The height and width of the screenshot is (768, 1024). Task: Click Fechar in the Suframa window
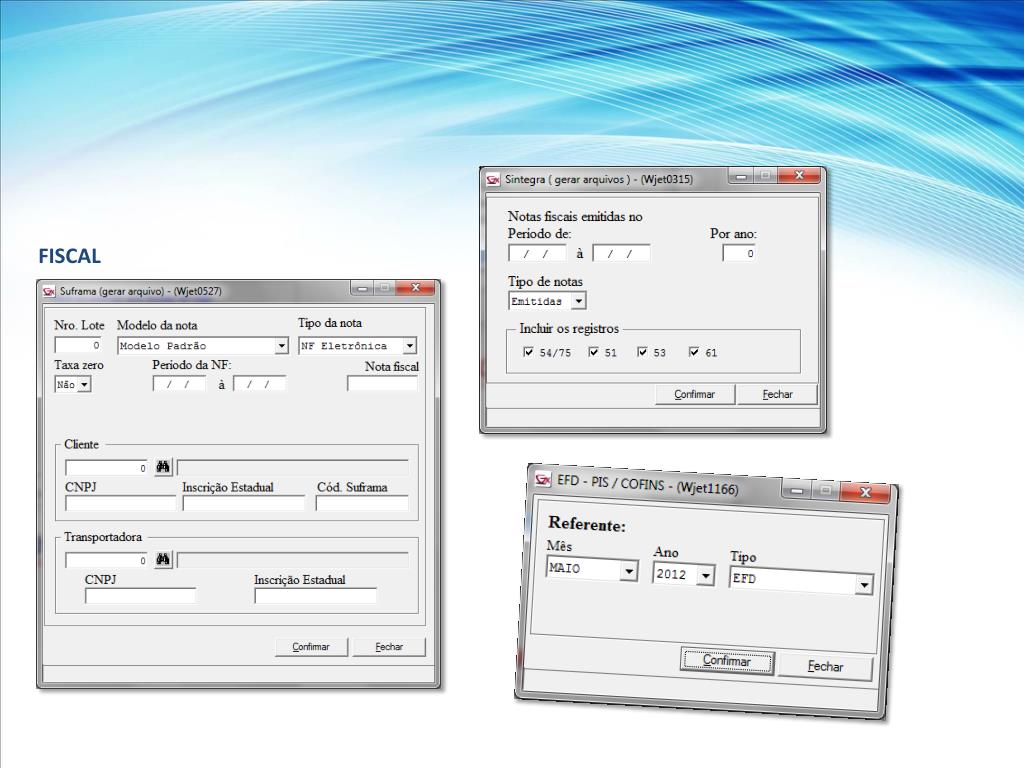point(389,647)
